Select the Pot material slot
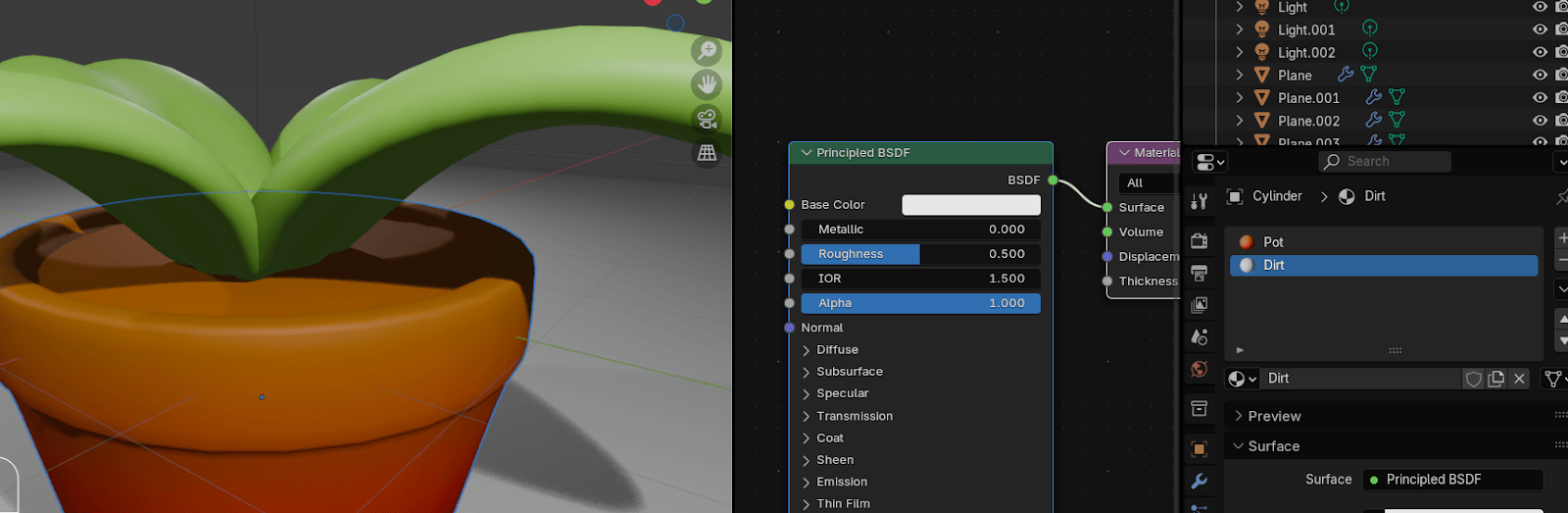This screenshot has width=1568, height=513. (1273, 241)
